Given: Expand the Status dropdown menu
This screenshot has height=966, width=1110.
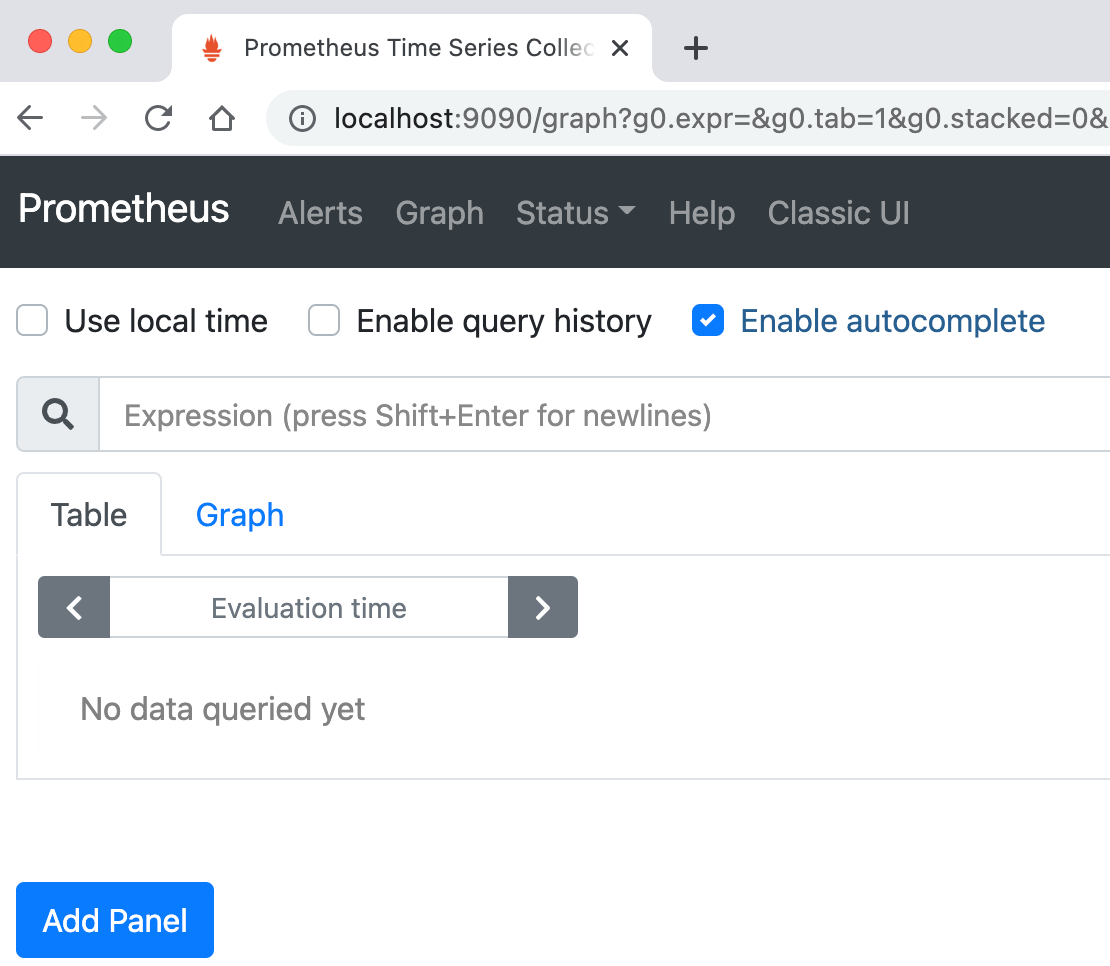Looking at the screenshot, I should 576,213.
